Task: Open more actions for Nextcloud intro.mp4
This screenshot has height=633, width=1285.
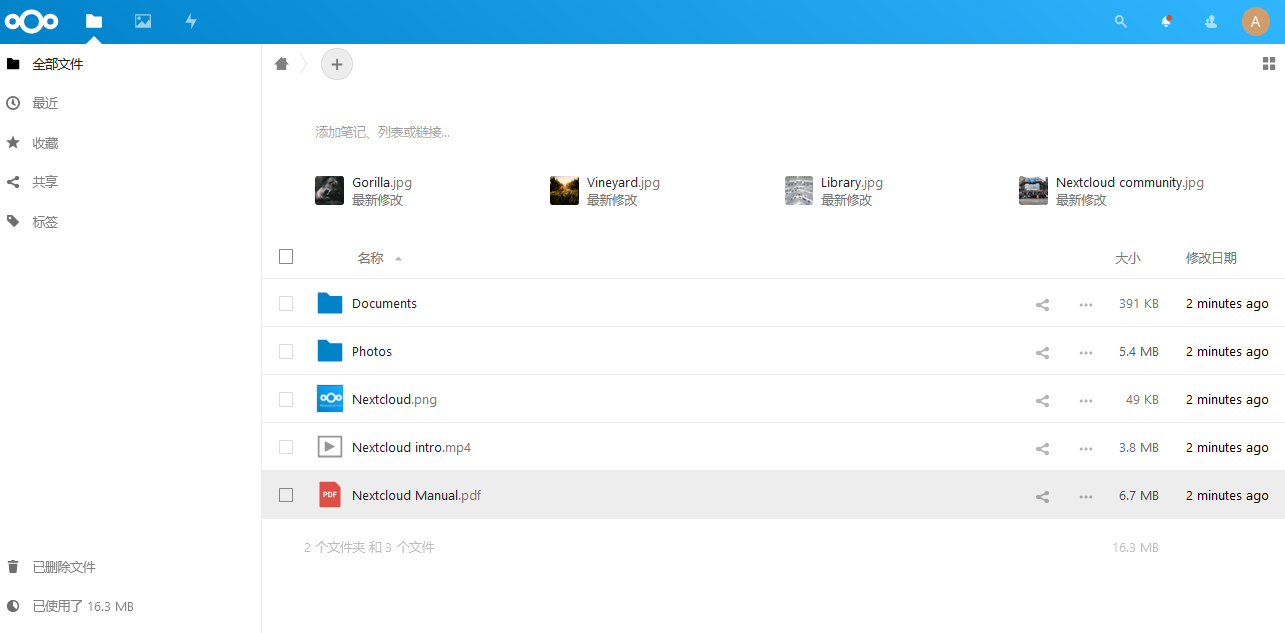Action: click(x=1086, y=448)
